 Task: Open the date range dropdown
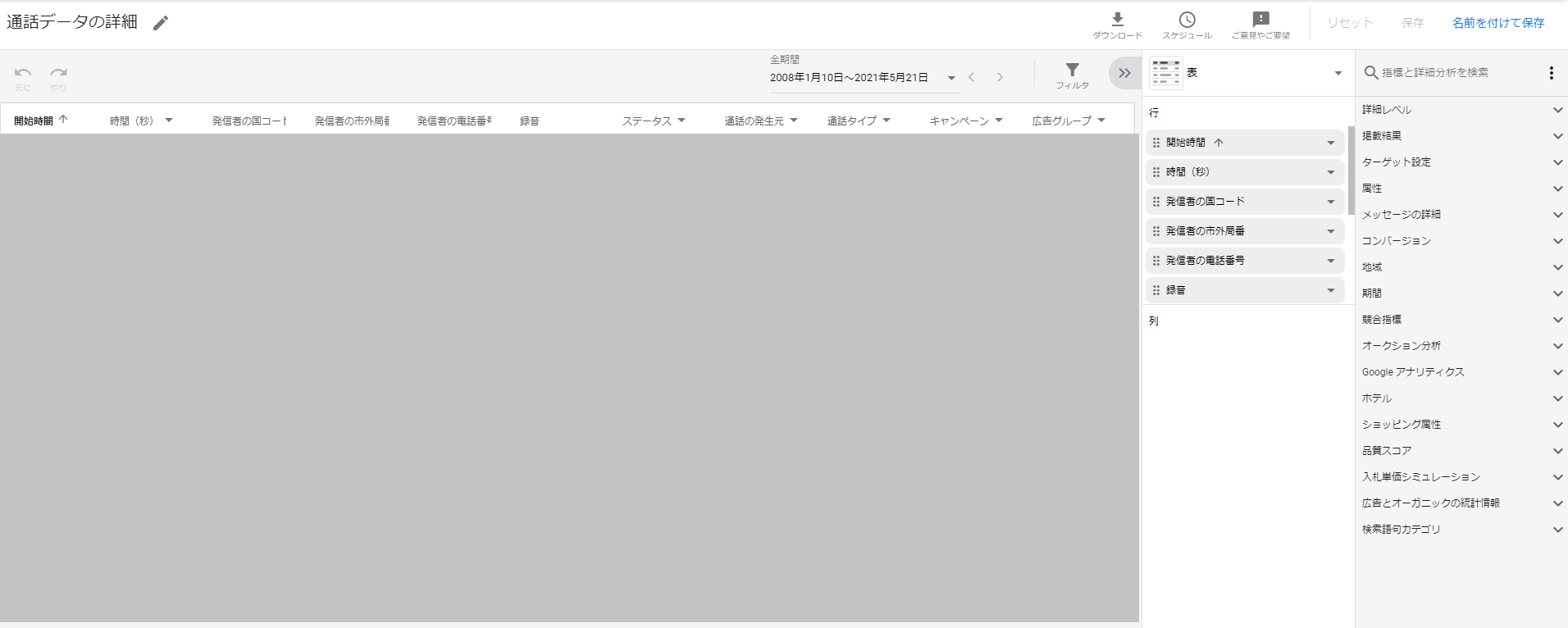point(951,78)
